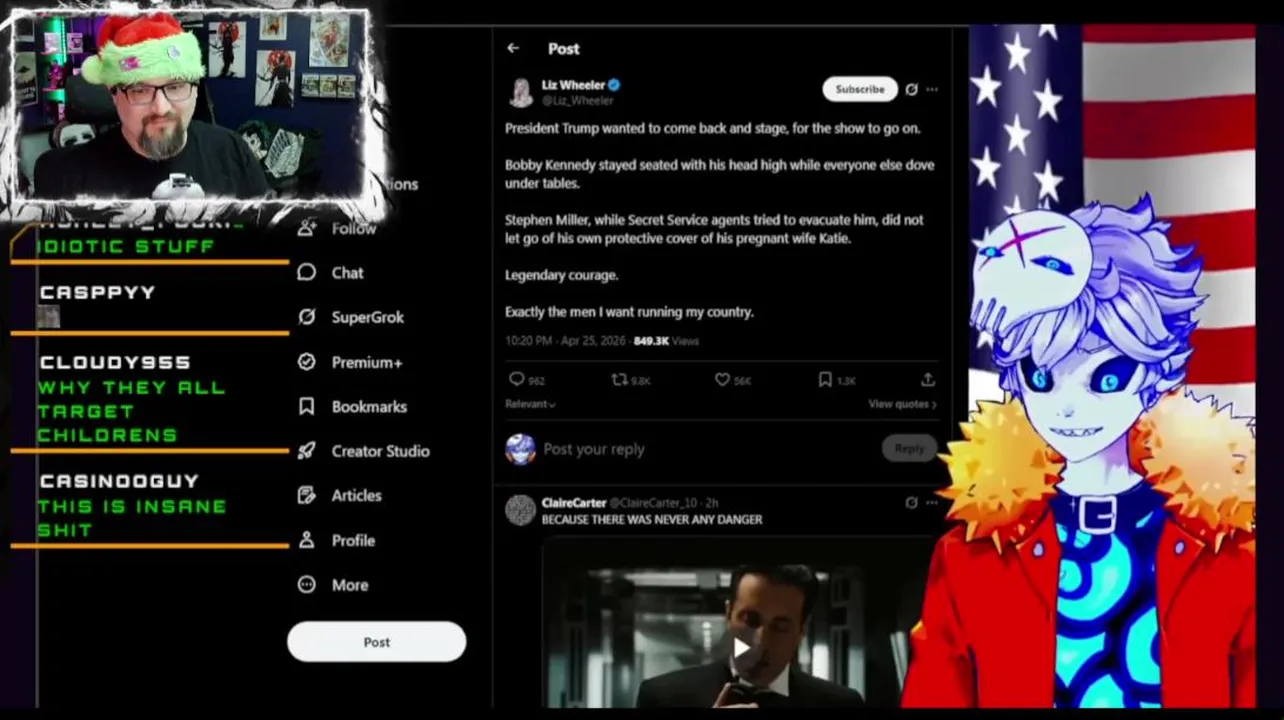The height and width of the screenshot is (720, 1284).
Task: Click 'Legendary courage.' line in the post
Action: 561,275
